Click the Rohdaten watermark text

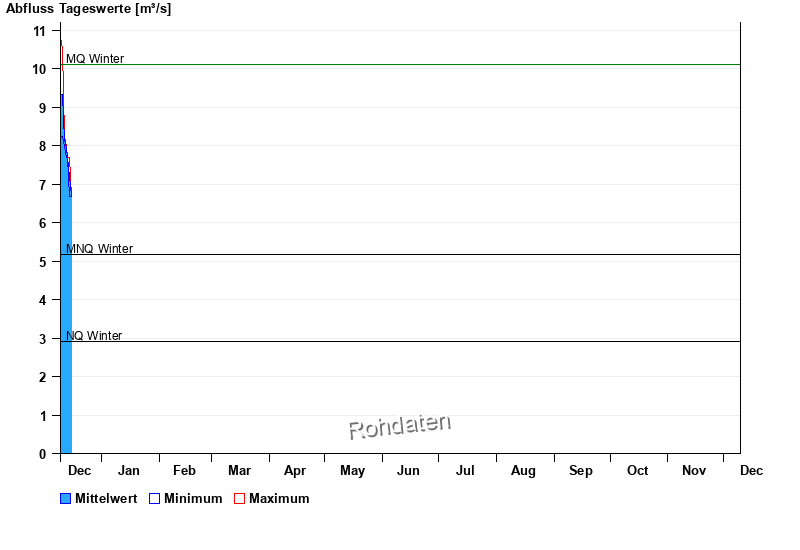click(399, 427)
